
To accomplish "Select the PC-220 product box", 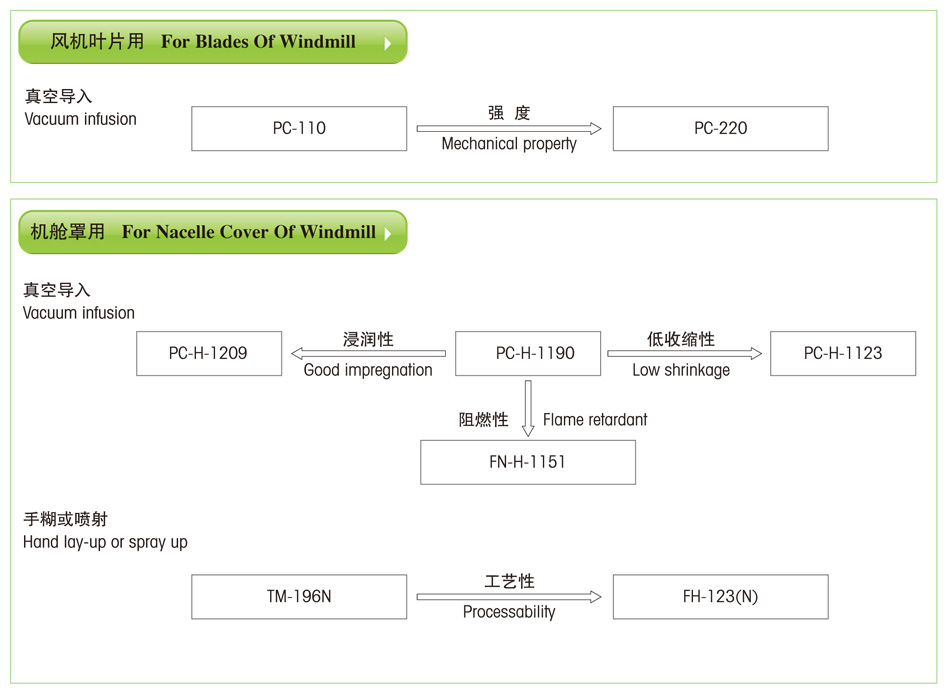I will (x=720, y=129).
